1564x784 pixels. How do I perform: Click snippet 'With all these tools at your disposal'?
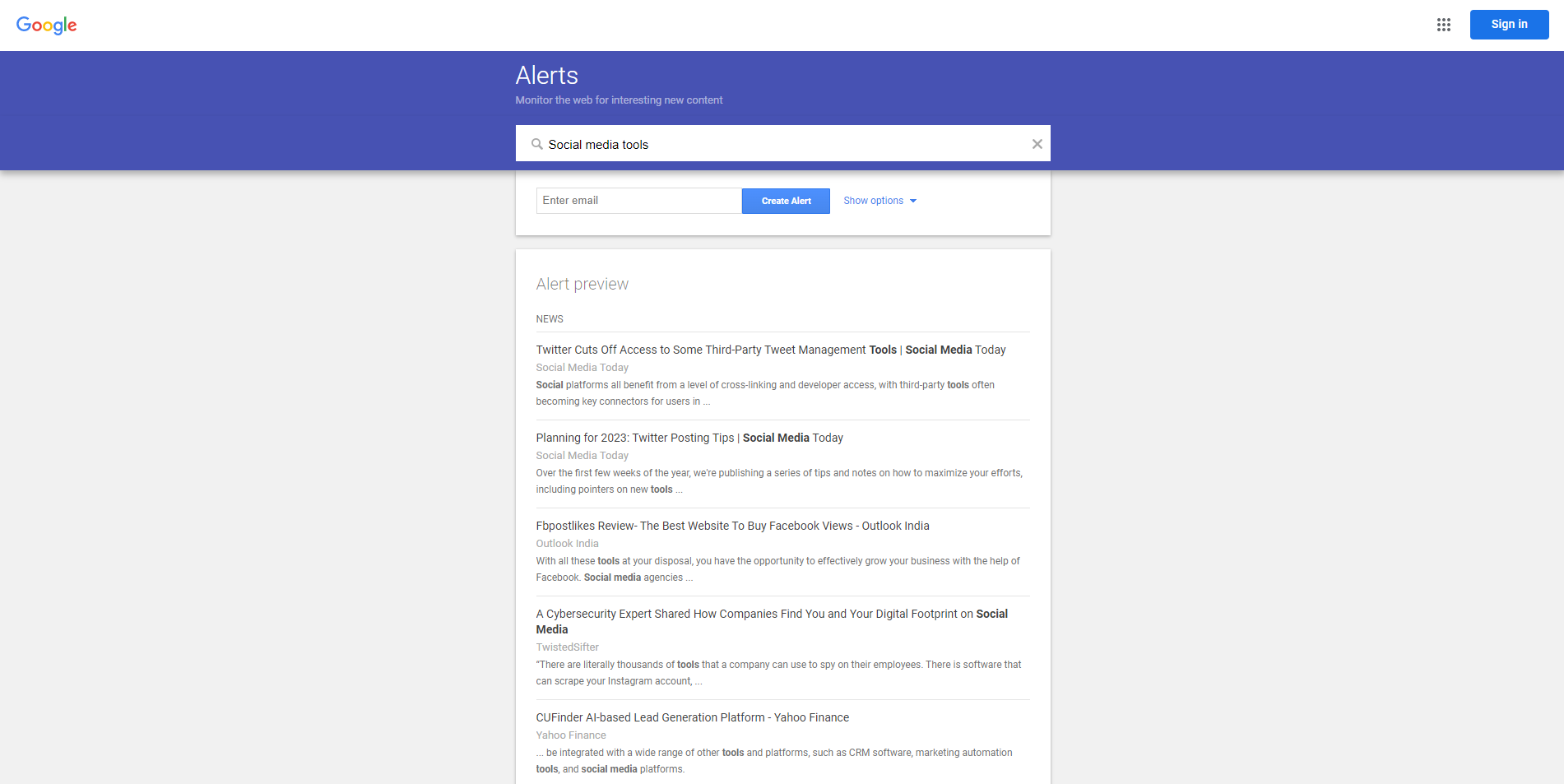click(x=777, y=569)
